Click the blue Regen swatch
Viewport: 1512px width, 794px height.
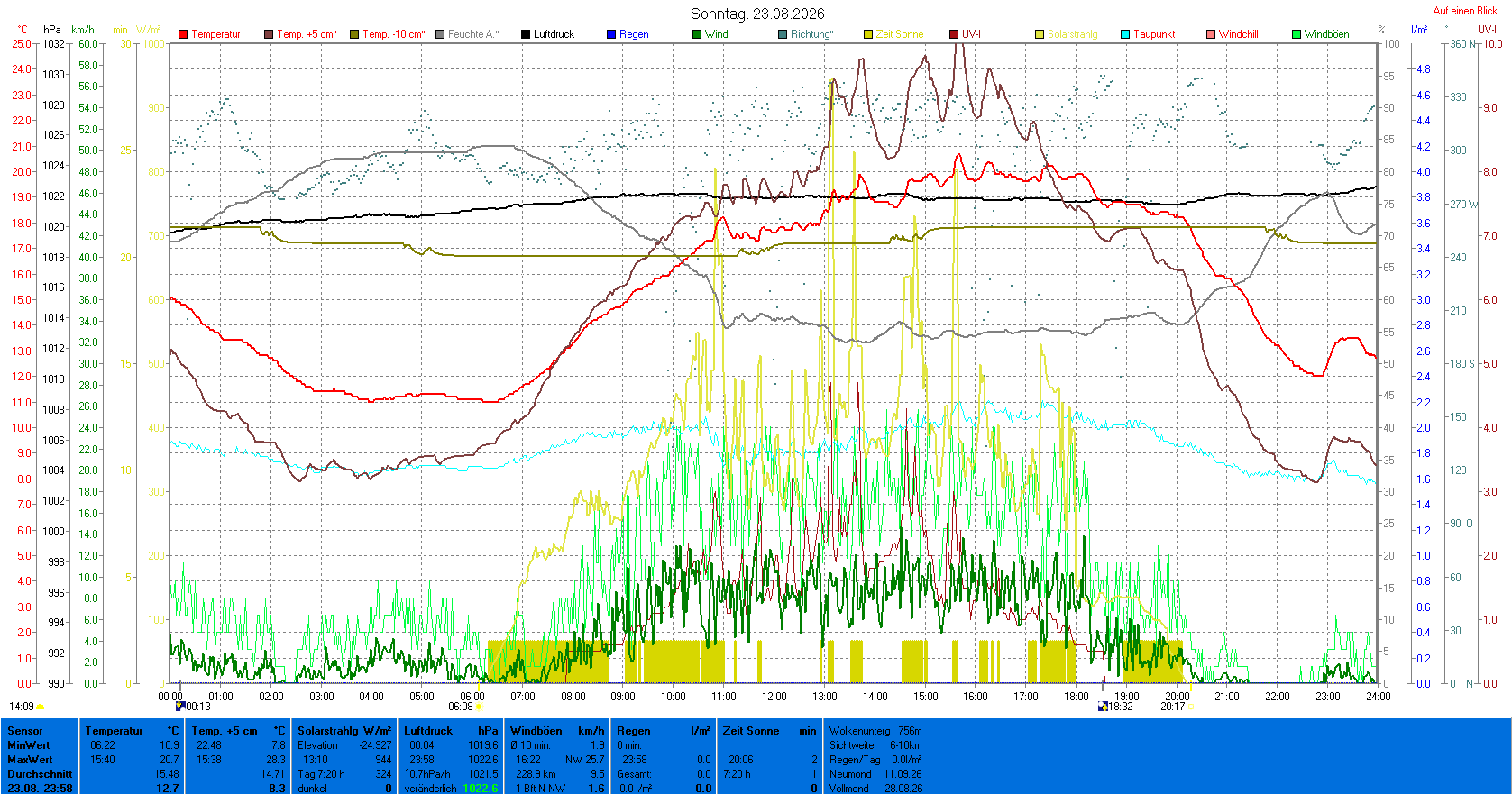[611, 34]
